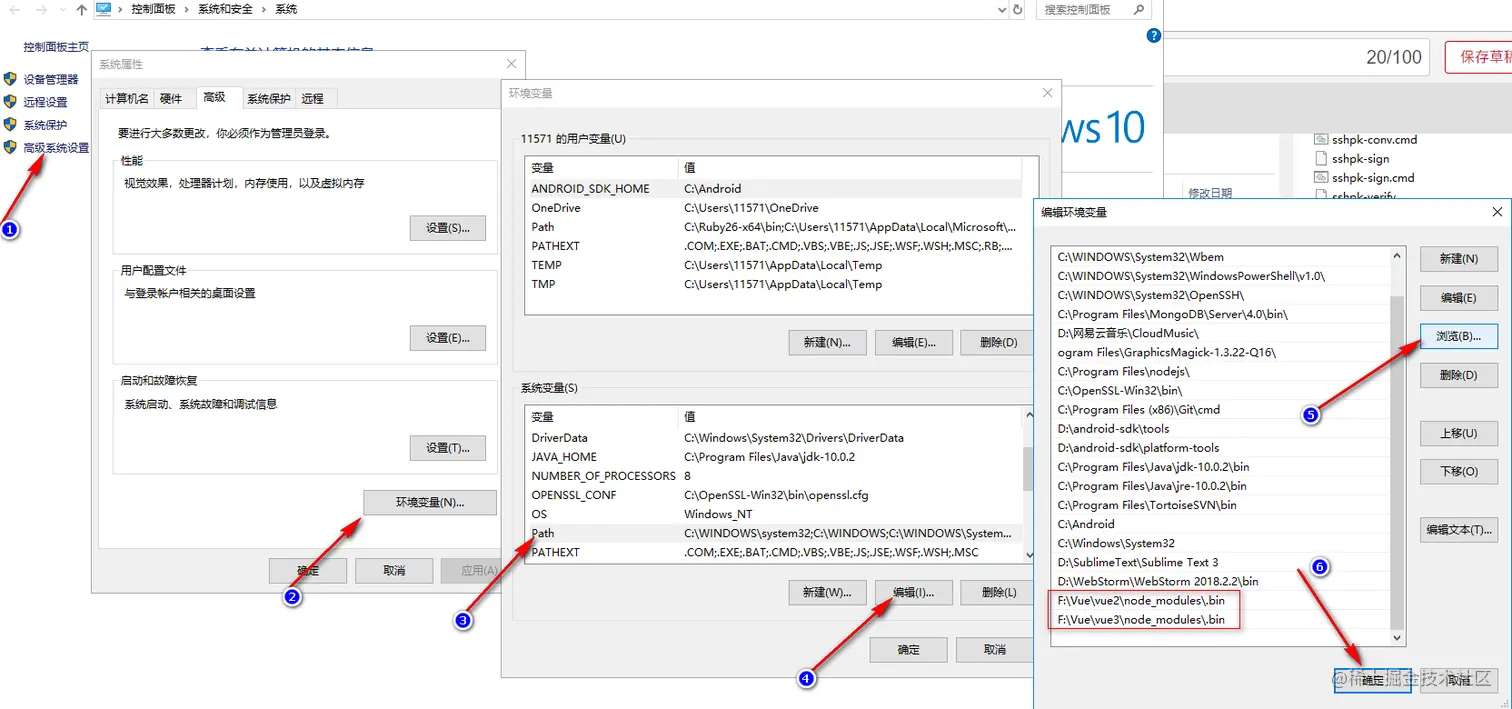Click 值 column header in system variables
This screenshot has width=1512, height=709.
850,417
